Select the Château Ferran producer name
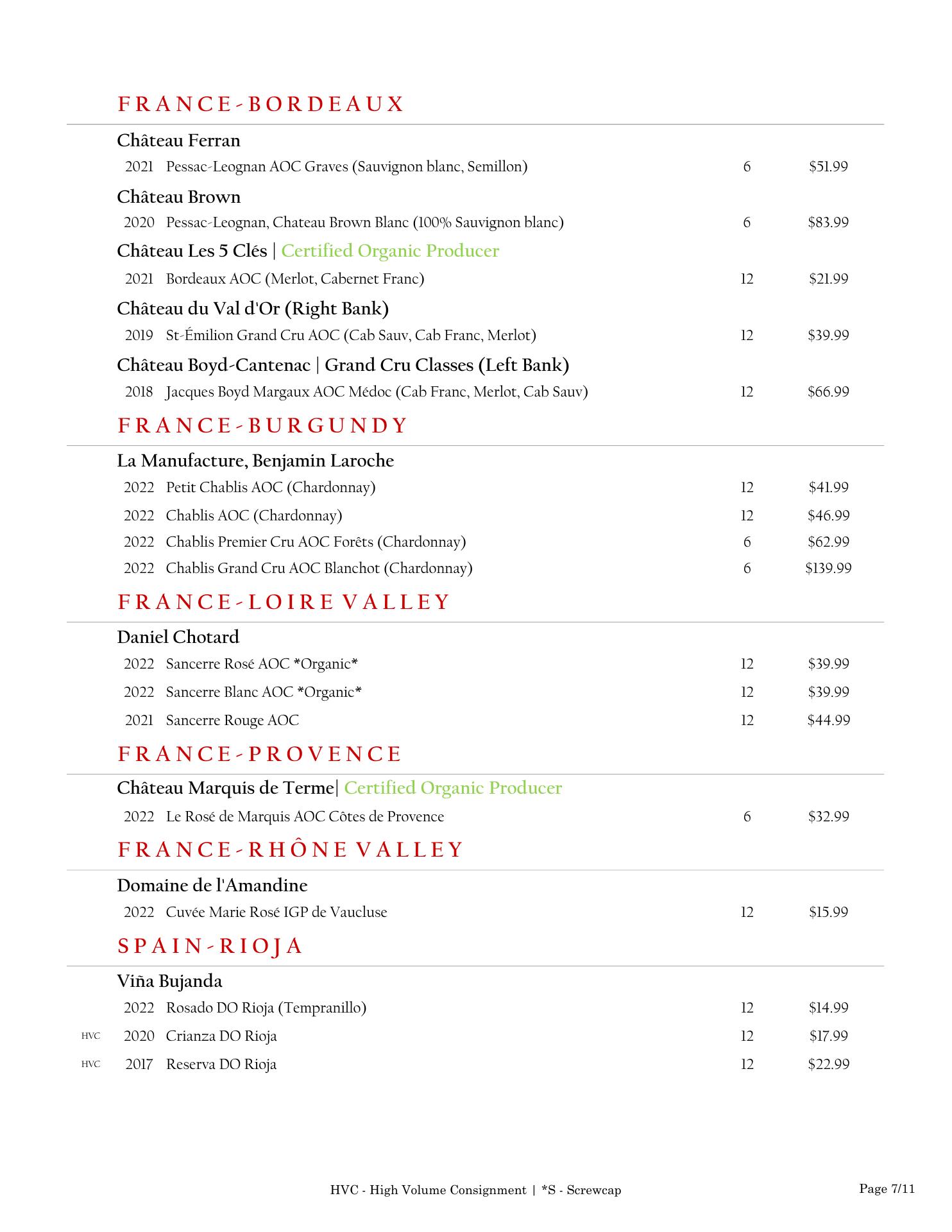 click(178, 141)
